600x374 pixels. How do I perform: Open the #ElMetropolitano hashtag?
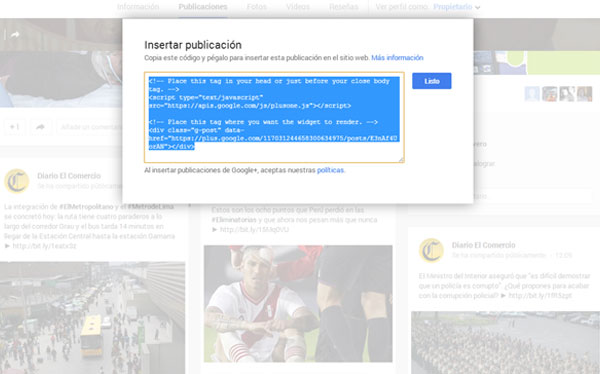[86, 207]
